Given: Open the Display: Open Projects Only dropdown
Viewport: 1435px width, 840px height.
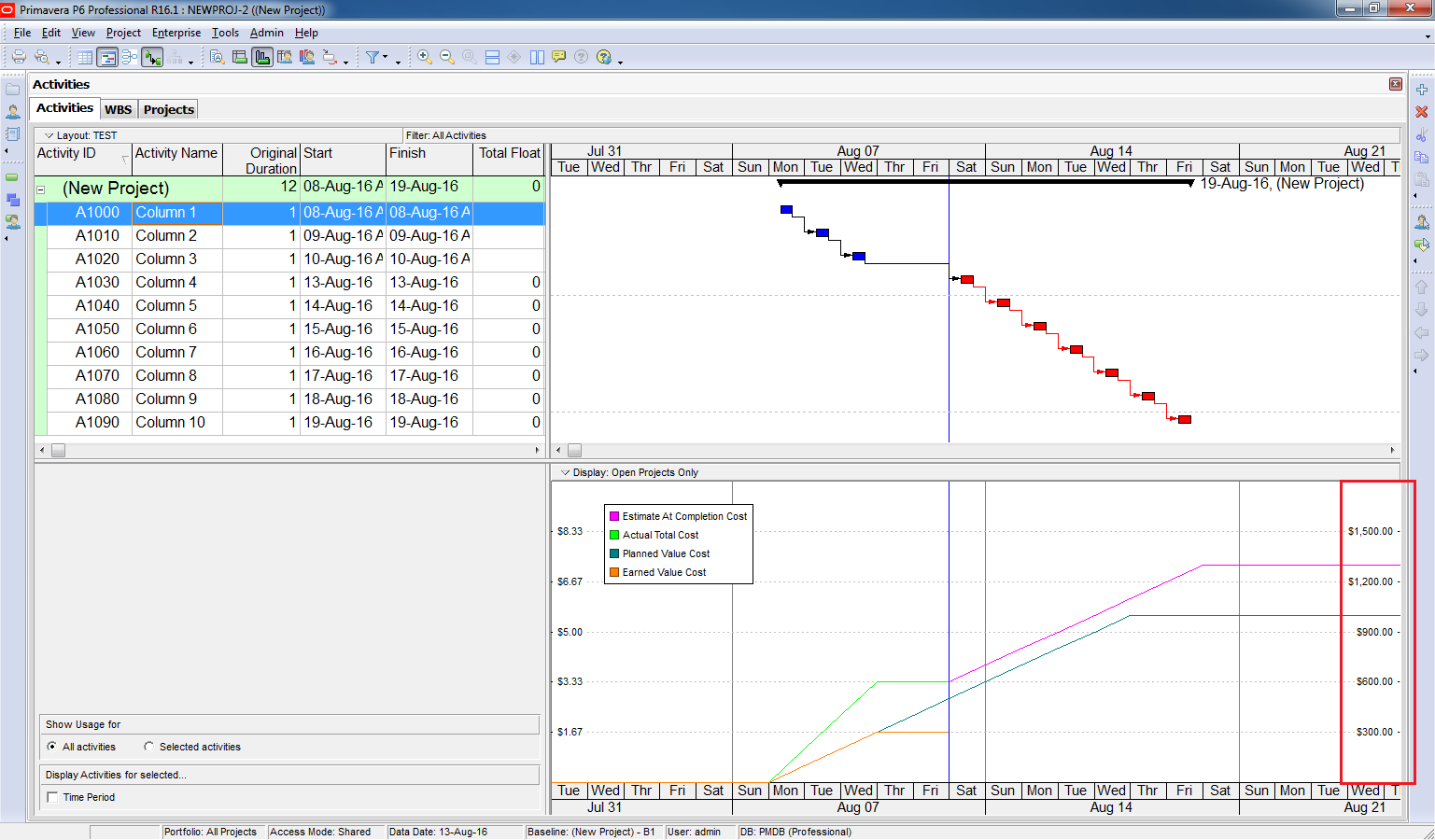Looking at the screenshot, I should point(565,472).
